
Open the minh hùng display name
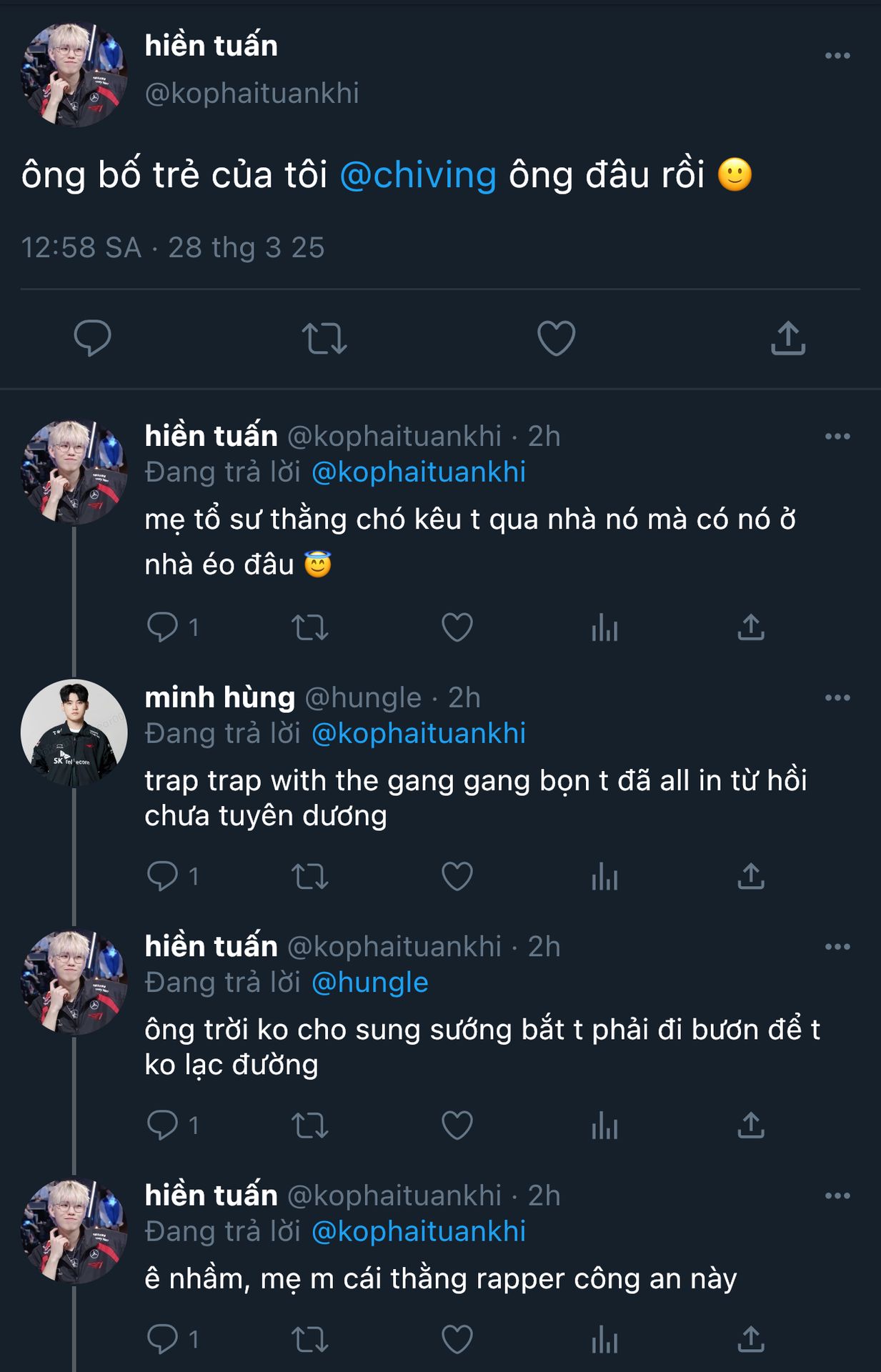pos(219,697)
